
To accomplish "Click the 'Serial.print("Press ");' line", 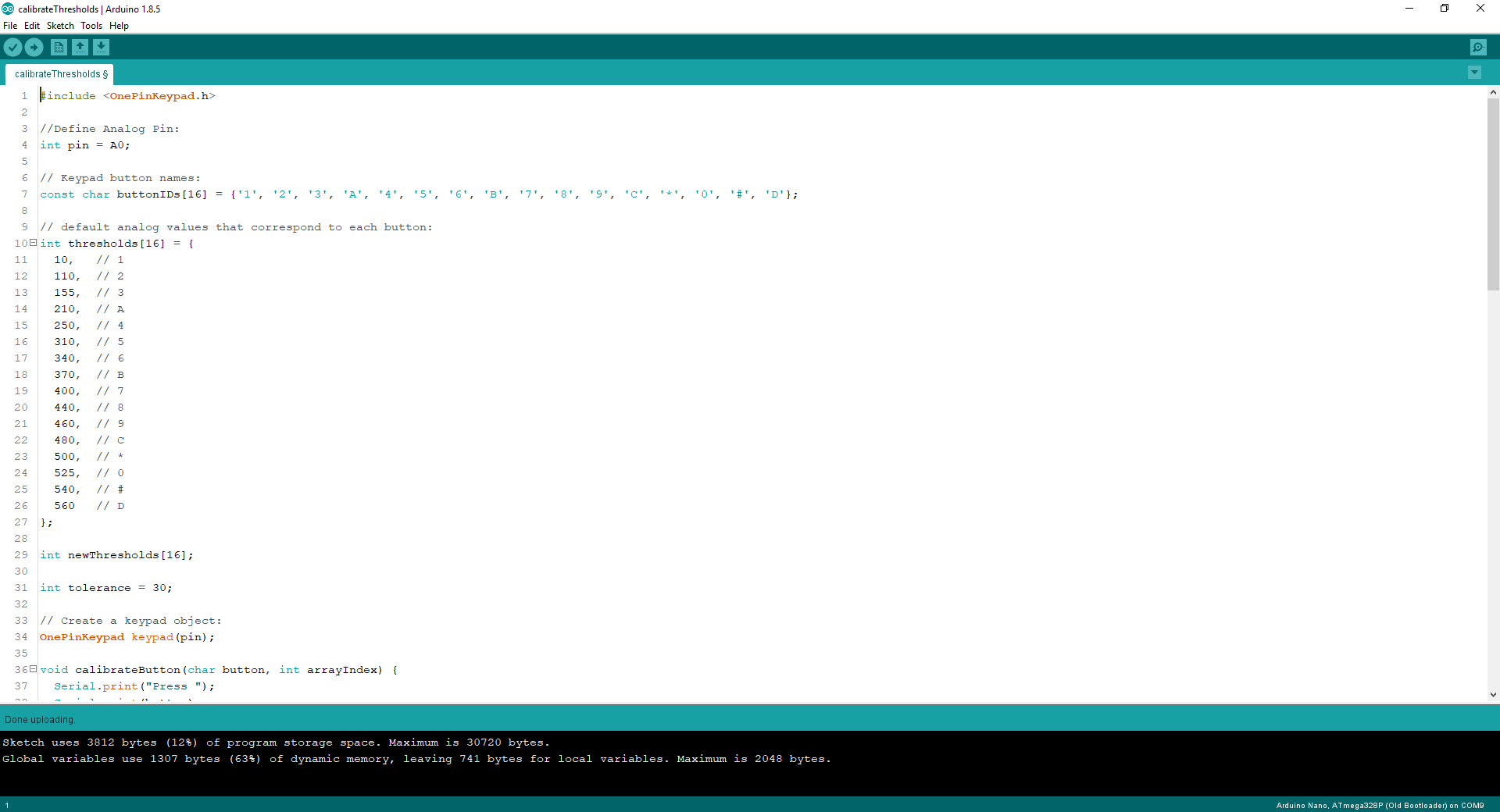I will pyautogui.click(x=134, y=686).
